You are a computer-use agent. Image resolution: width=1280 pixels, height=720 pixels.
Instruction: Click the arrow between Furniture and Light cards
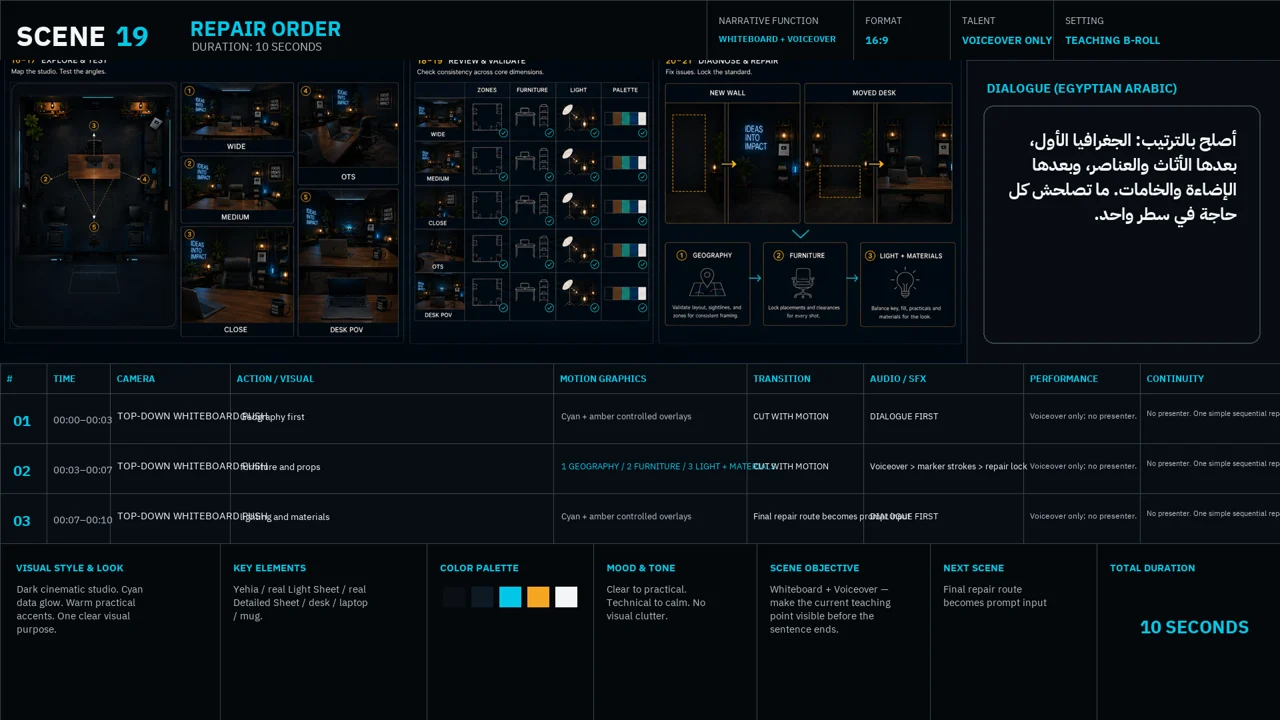click(x=853, y=279)
